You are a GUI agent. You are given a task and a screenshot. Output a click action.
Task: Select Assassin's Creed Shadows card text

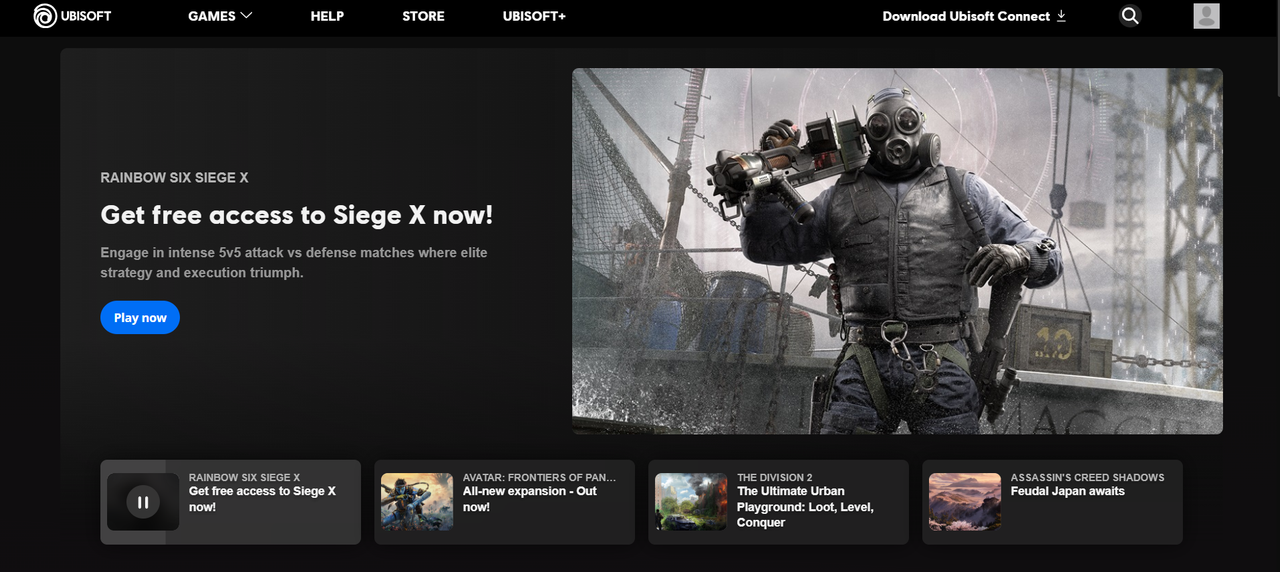[x=1087, y=485]
